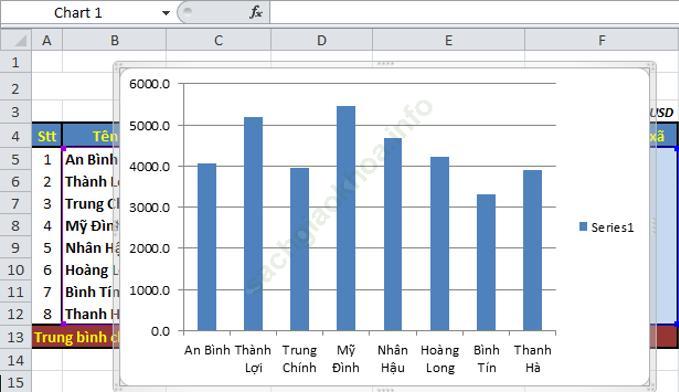Click the Select All corner triangle
679x392 pixels.
[16, 40]
